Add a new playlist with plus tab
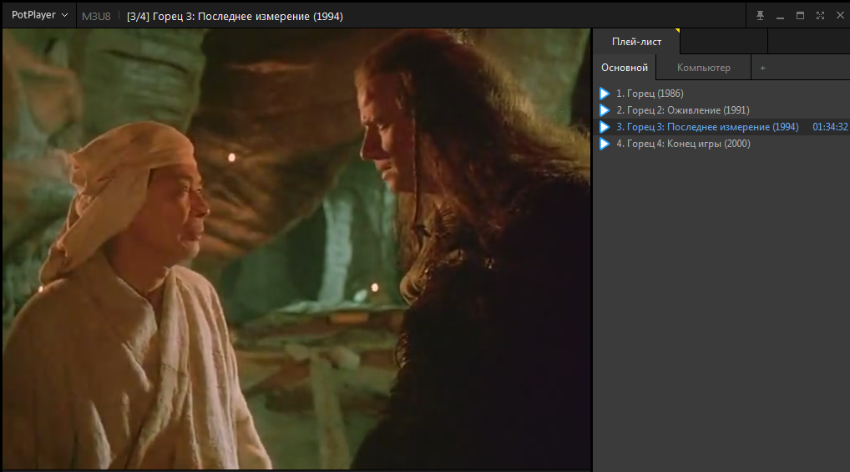Image resolution: width=850 pixels, height=472 pixels. point(763,68)
